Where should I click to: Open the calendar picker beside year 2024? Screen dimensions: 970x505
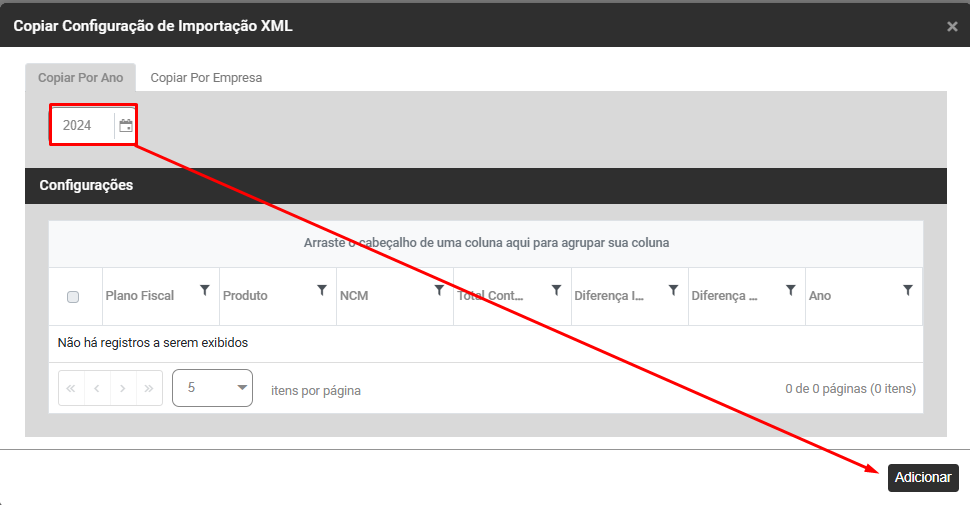coord(126,126)
